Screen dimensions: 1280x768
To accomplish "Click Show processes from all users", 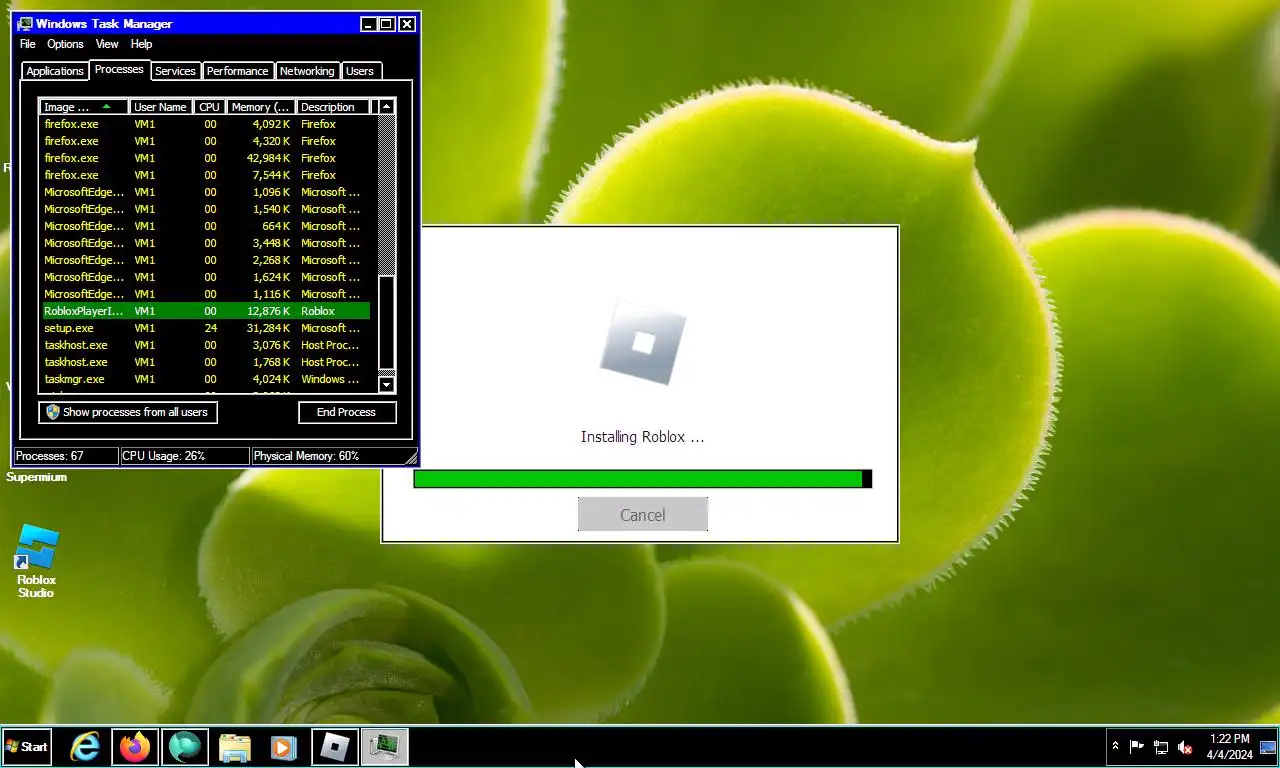I will click(x=128, y=412).
